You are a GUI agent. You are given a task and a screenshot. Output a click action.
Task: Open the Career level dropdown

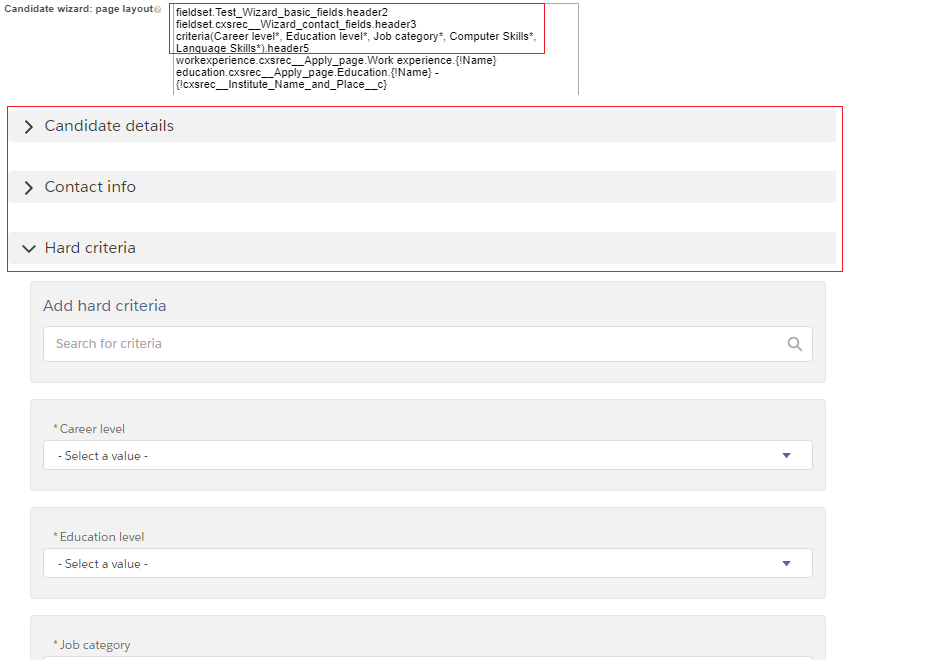click(427, 455)
